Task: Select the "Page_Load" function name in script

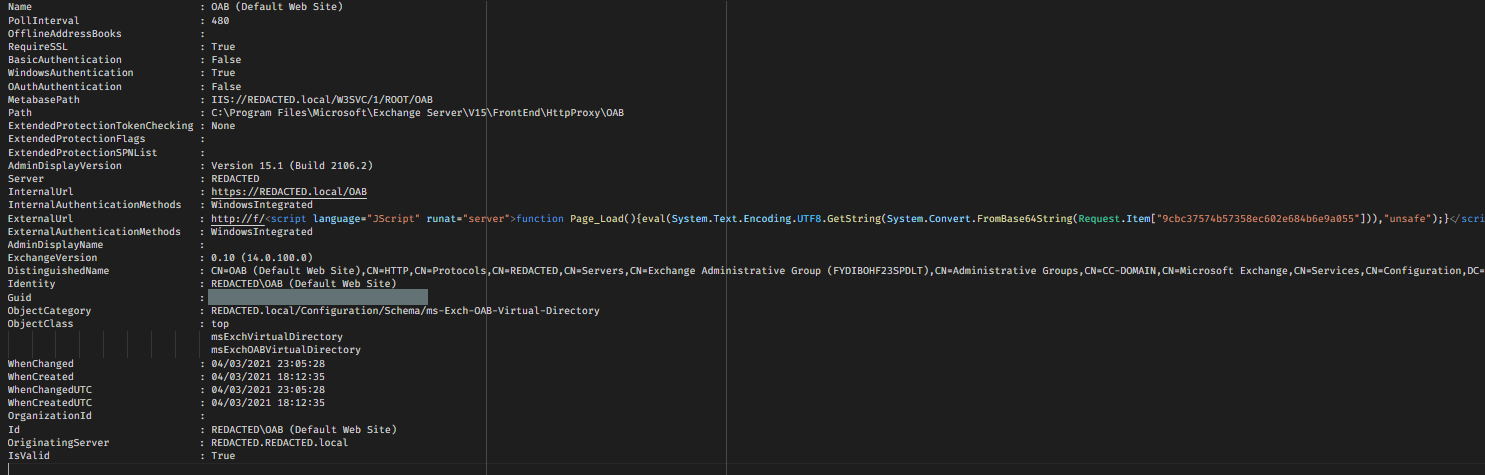Action: click(597, 219)
